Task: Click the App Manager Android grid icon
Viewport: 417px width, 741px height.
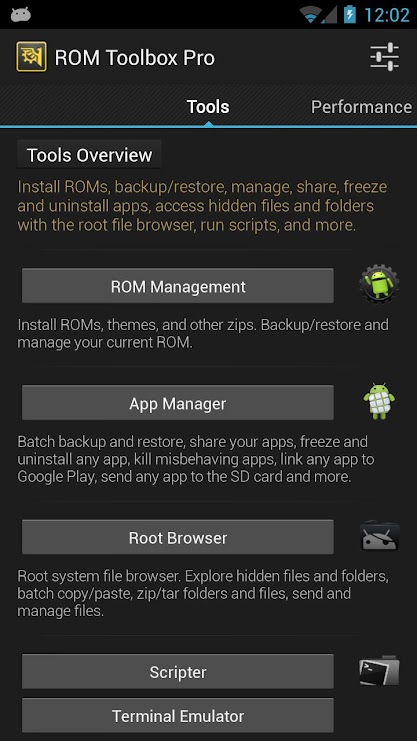Action: coord(379,401)
